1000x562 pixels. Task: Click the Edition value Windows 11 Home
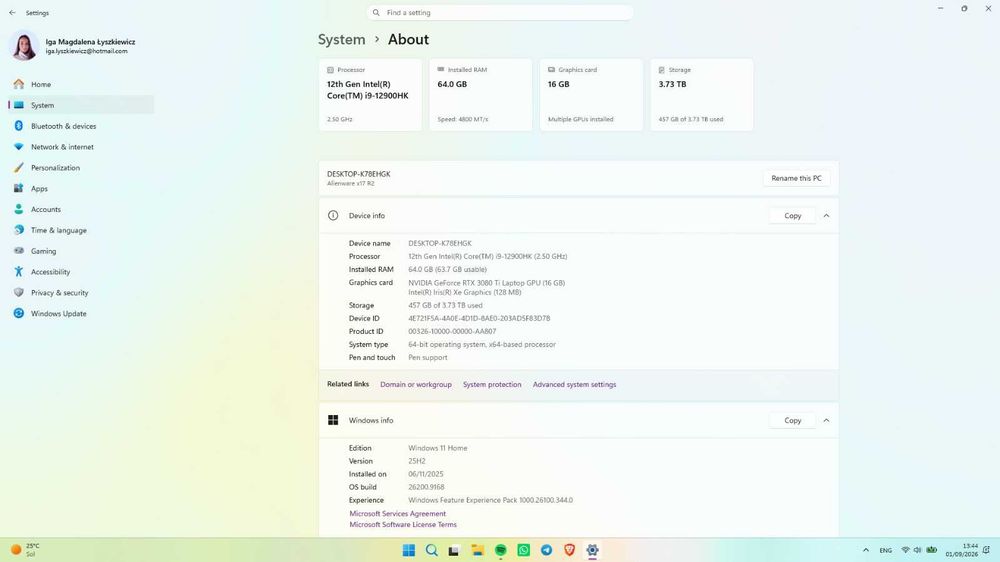pyautogui.click(x=438, y=448)
